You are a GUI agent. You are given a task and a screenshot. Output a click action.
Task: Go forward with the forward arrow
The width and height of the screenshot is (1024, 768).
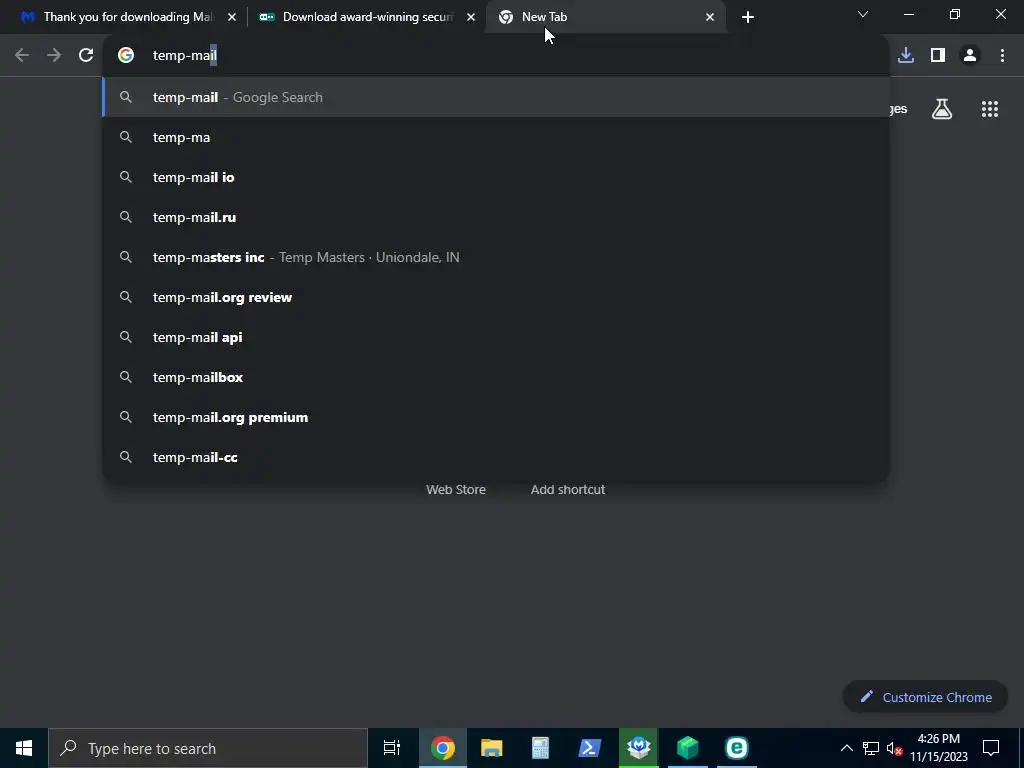point(54,56)
